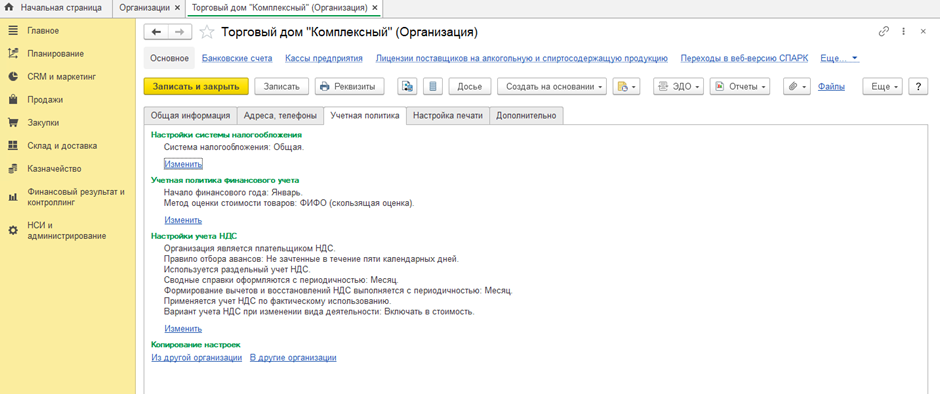Navigate back with the left arrow
The width and height of the screenshot is (940, 394).
[x=157, y=32]
